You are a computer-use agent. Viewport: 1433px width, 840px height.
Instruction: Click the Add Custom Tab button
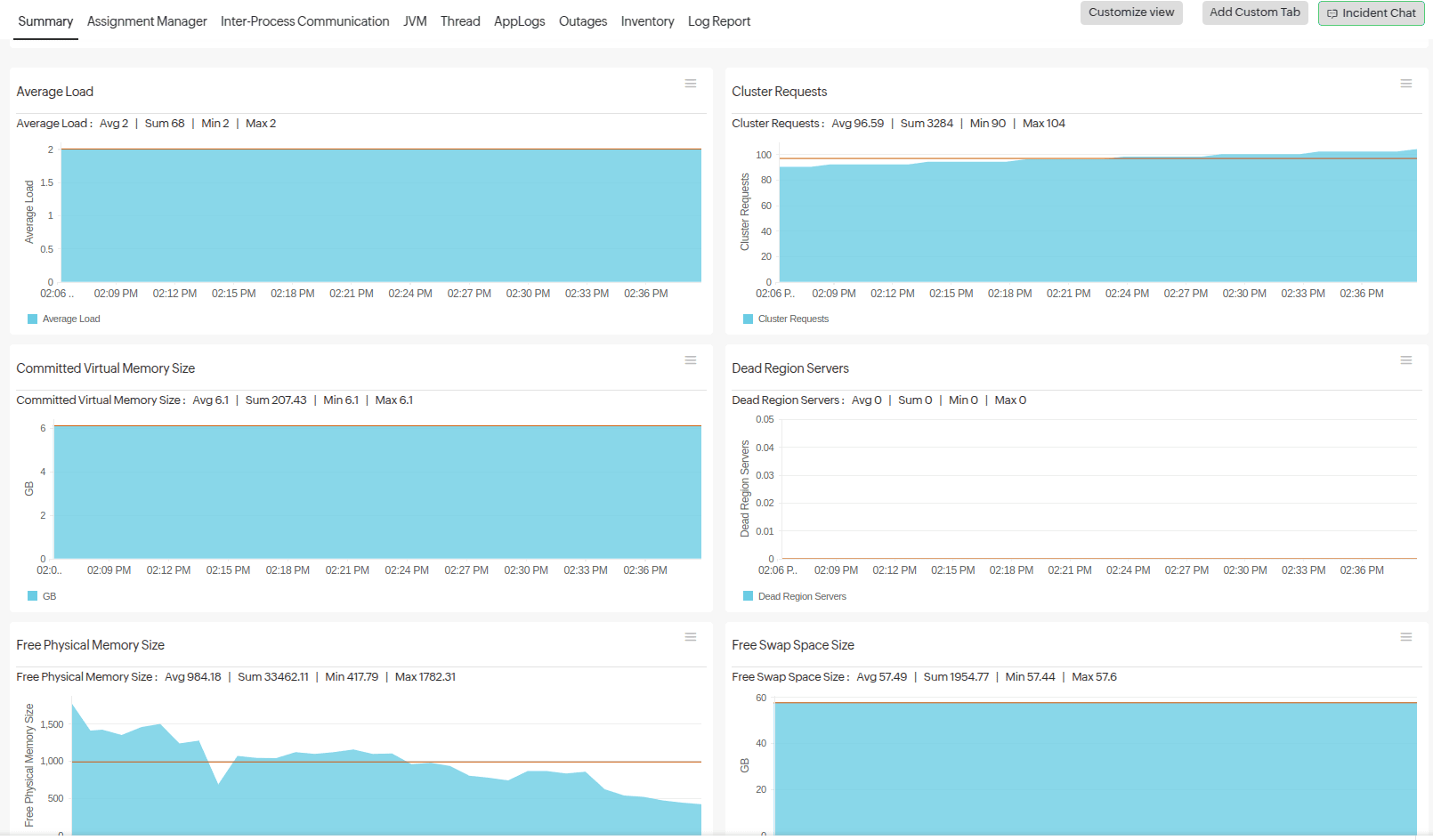pos(1255,12)
